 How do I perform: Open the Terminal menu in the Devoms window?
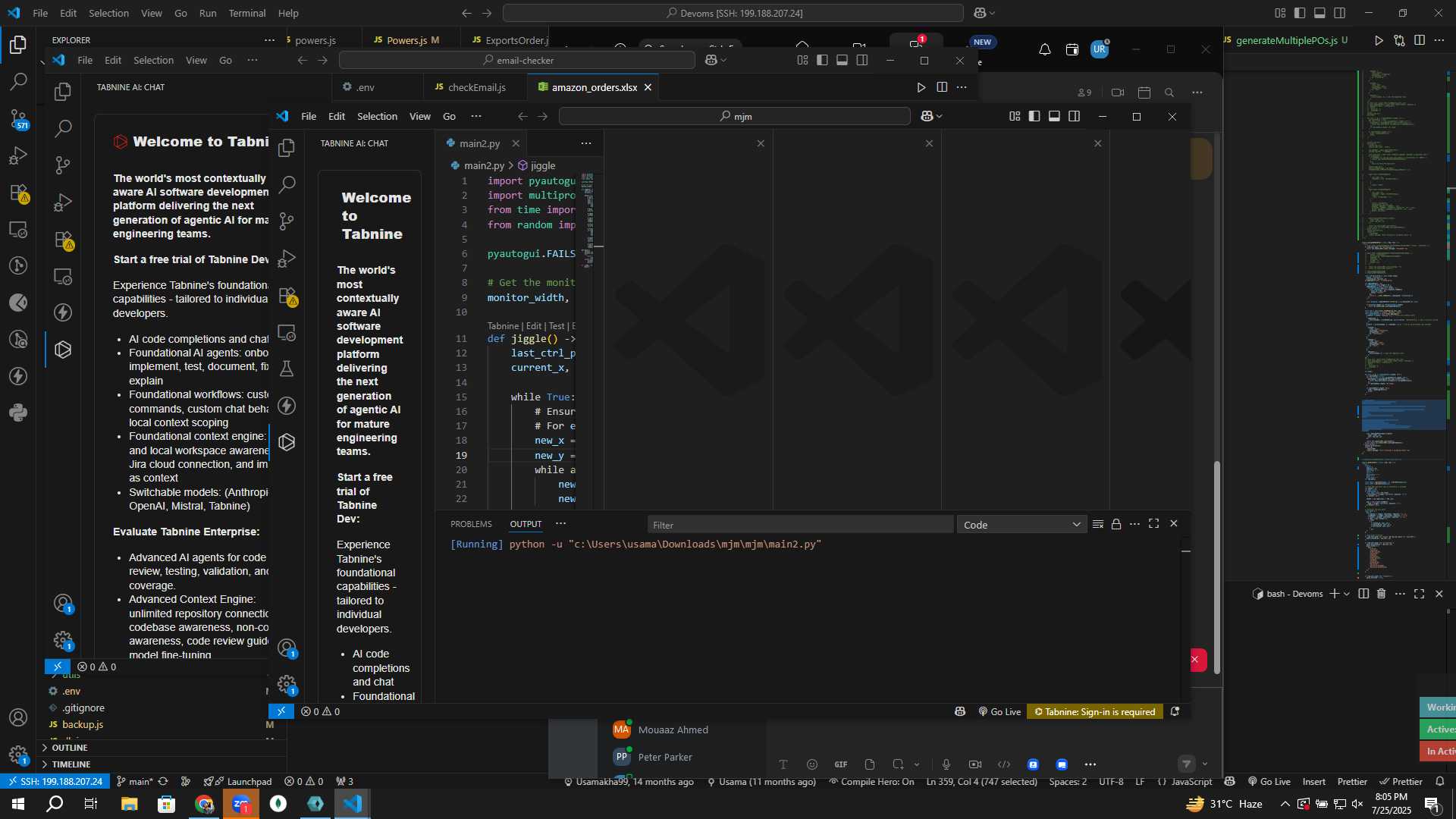(x=247, y=13)
